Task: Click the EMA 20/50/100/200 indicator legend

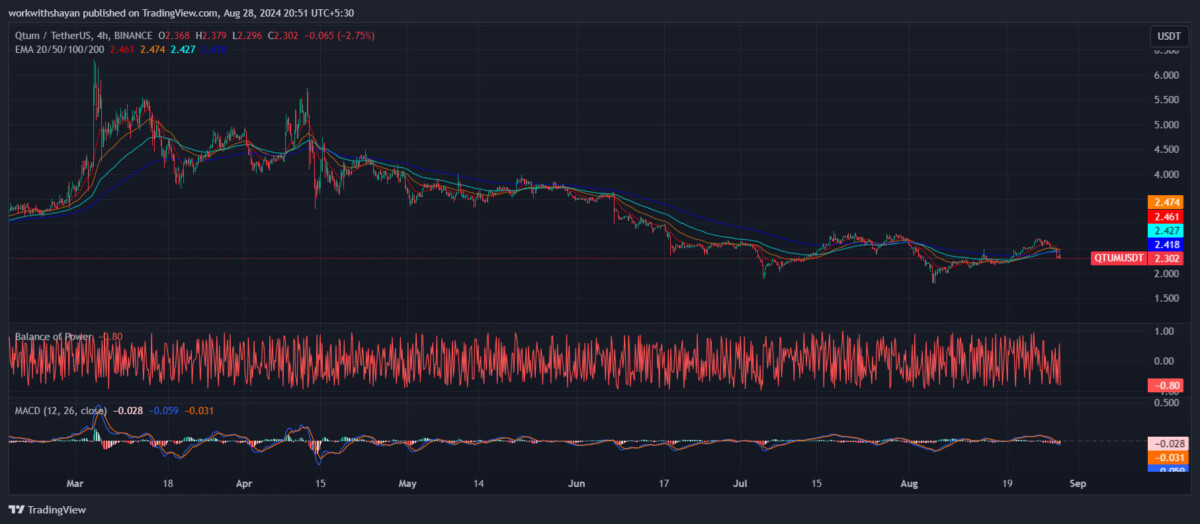Action: pos(59,49)
